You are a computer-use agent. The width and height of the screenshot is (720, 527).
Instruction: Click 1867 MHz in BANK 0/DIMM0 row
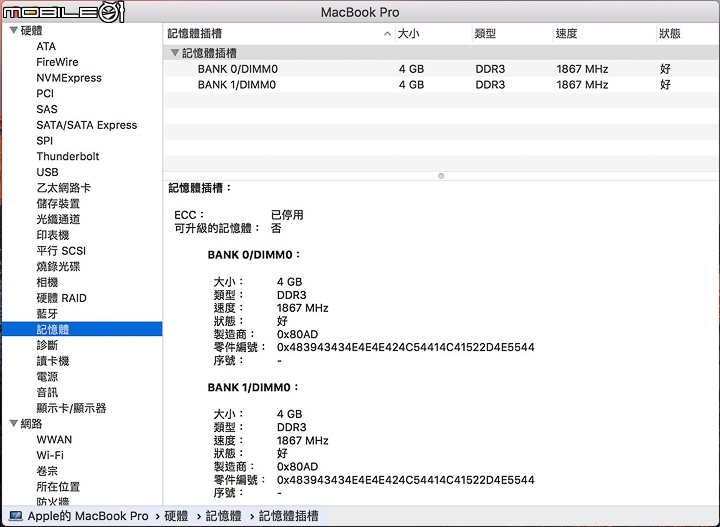click(582, 69)
